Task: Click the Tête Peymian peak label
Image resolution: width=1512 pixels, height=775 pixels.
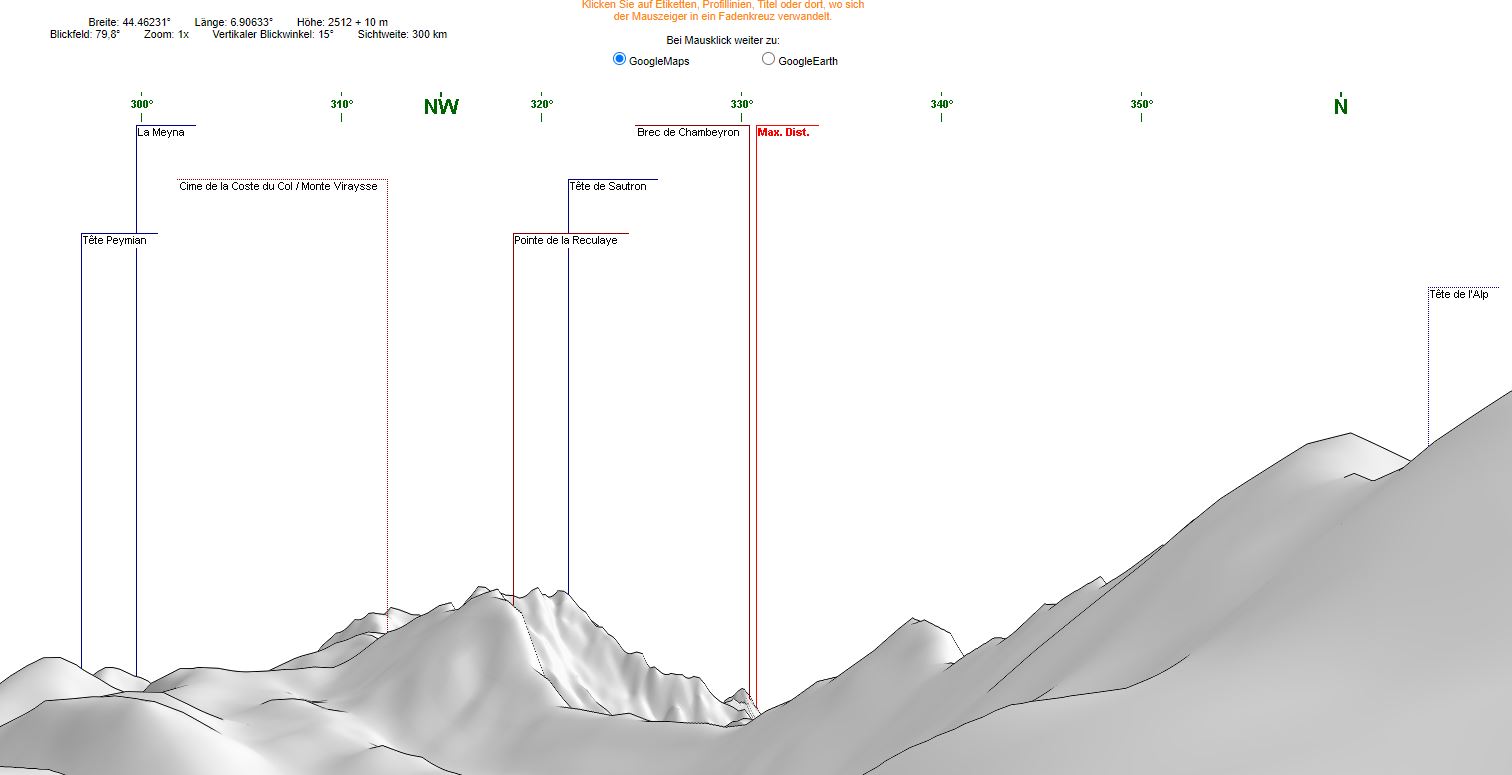Action: 114,240
